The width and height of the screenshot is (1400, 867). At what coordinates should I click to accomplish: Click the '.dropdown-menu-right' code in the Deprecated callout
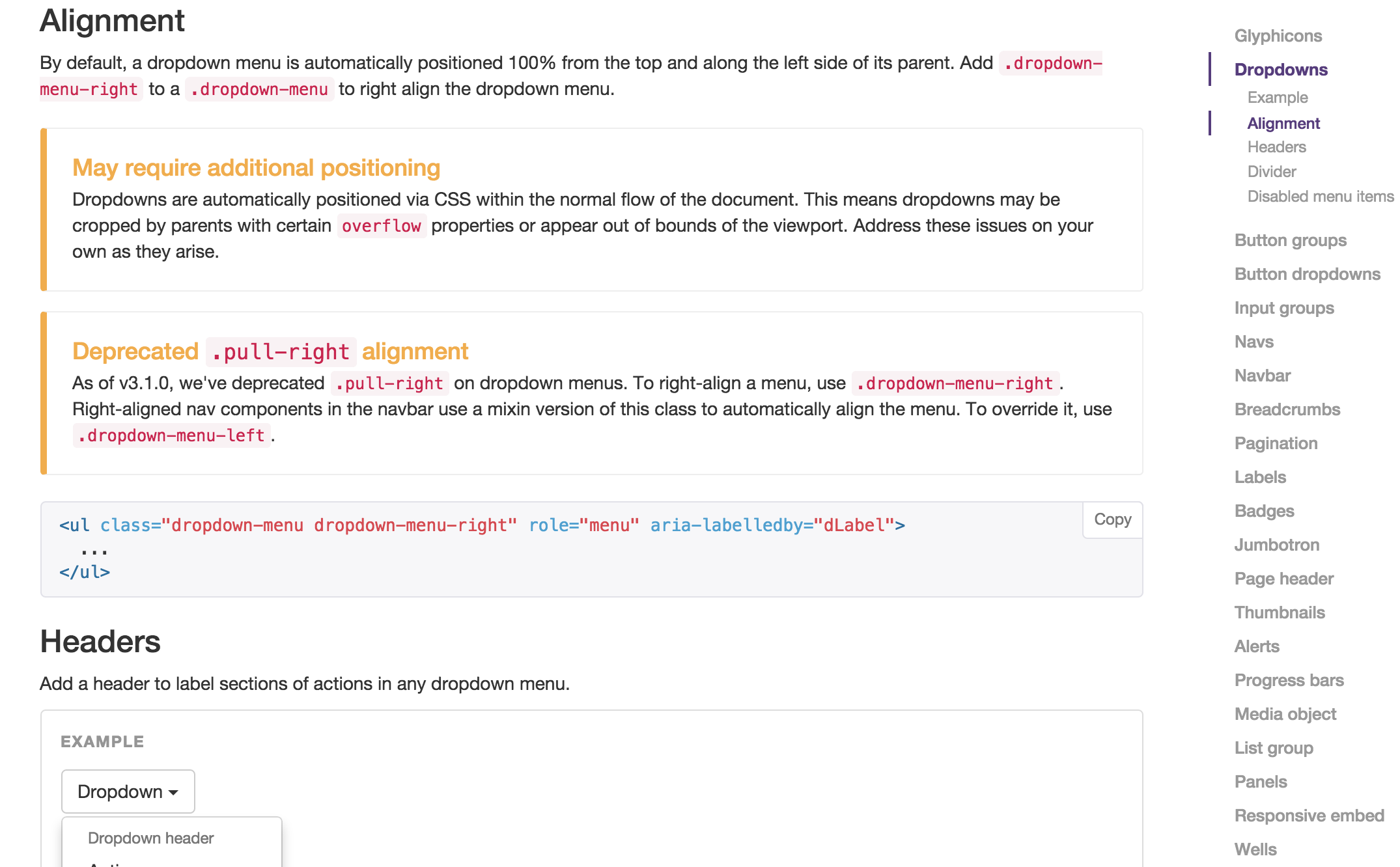tap(955, 383)
